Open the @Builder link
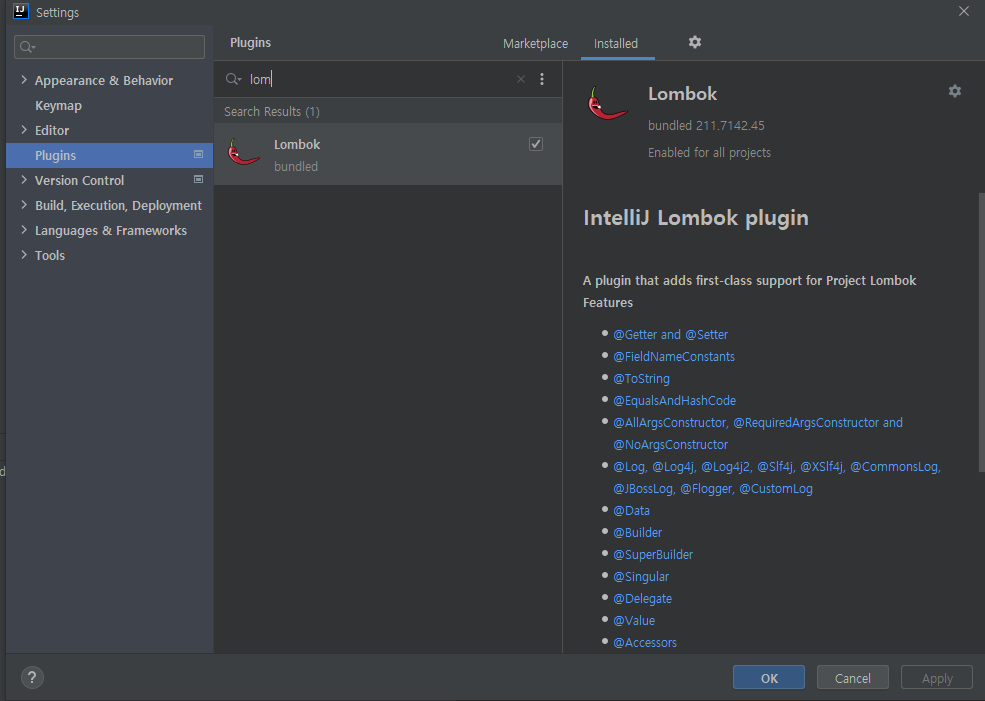 pos(637,533)
